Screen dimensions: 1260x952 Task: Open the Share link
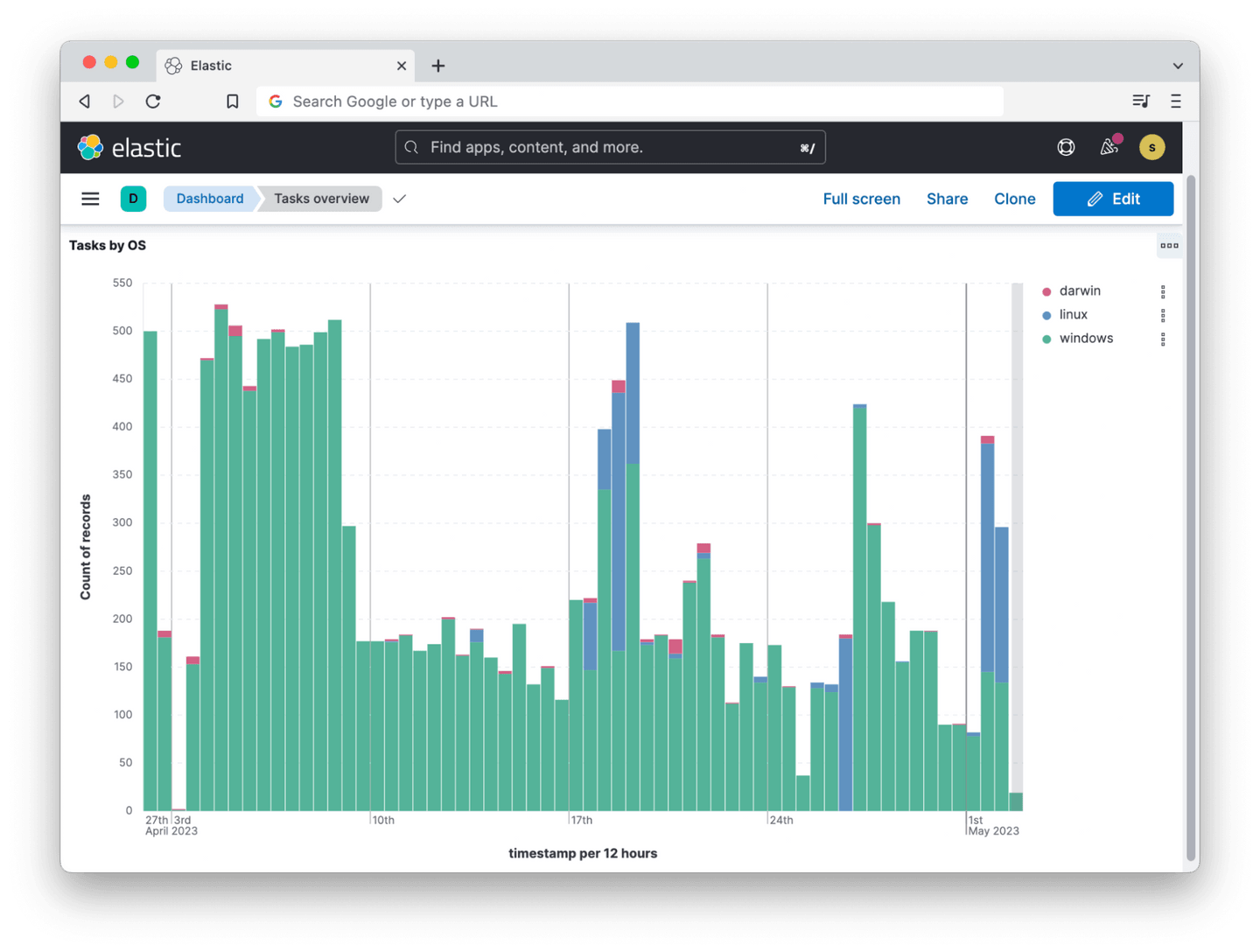point(947,199)
